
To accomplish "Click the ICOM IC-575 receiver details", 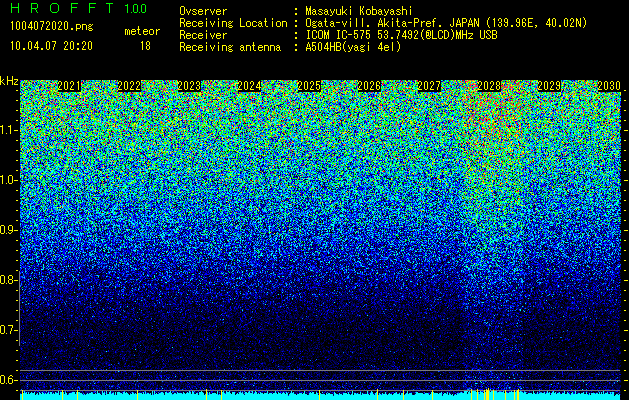I will 401,35.
